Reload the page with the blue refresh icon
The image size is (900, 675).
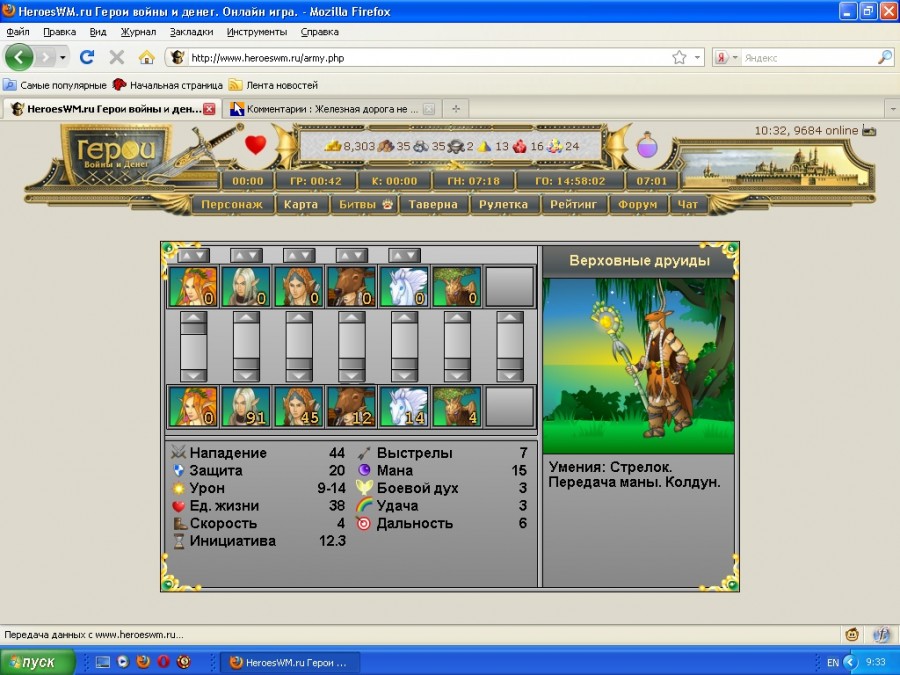coord(87,57)
